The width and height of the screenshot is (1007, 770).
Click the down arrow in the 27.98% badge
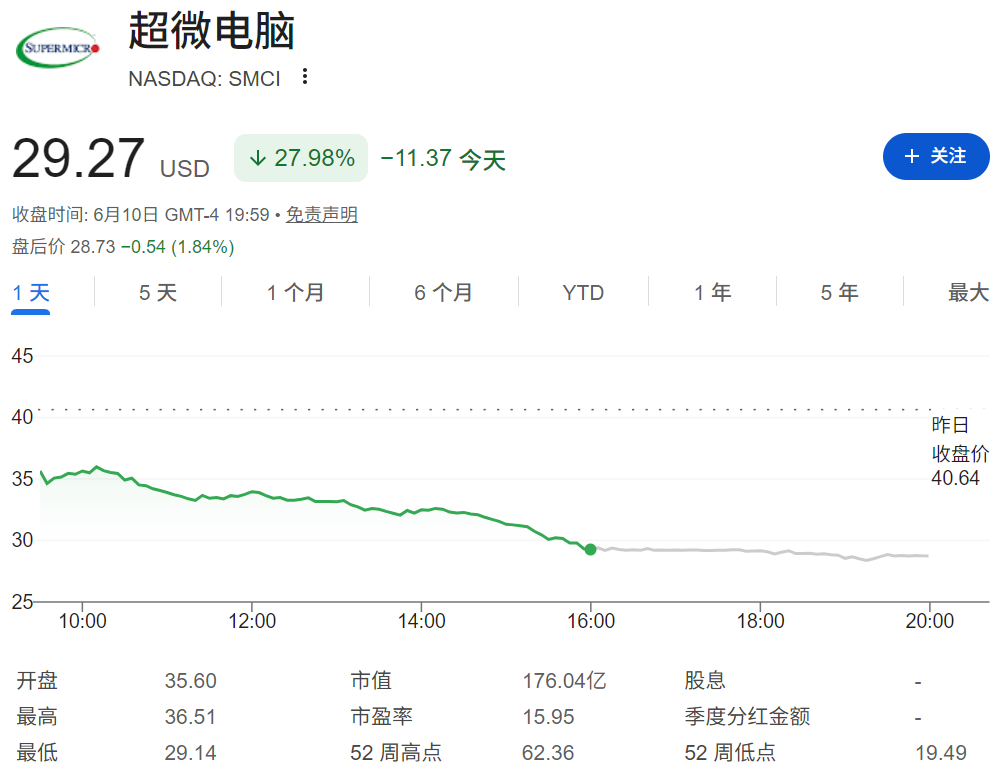pos(258,158)
